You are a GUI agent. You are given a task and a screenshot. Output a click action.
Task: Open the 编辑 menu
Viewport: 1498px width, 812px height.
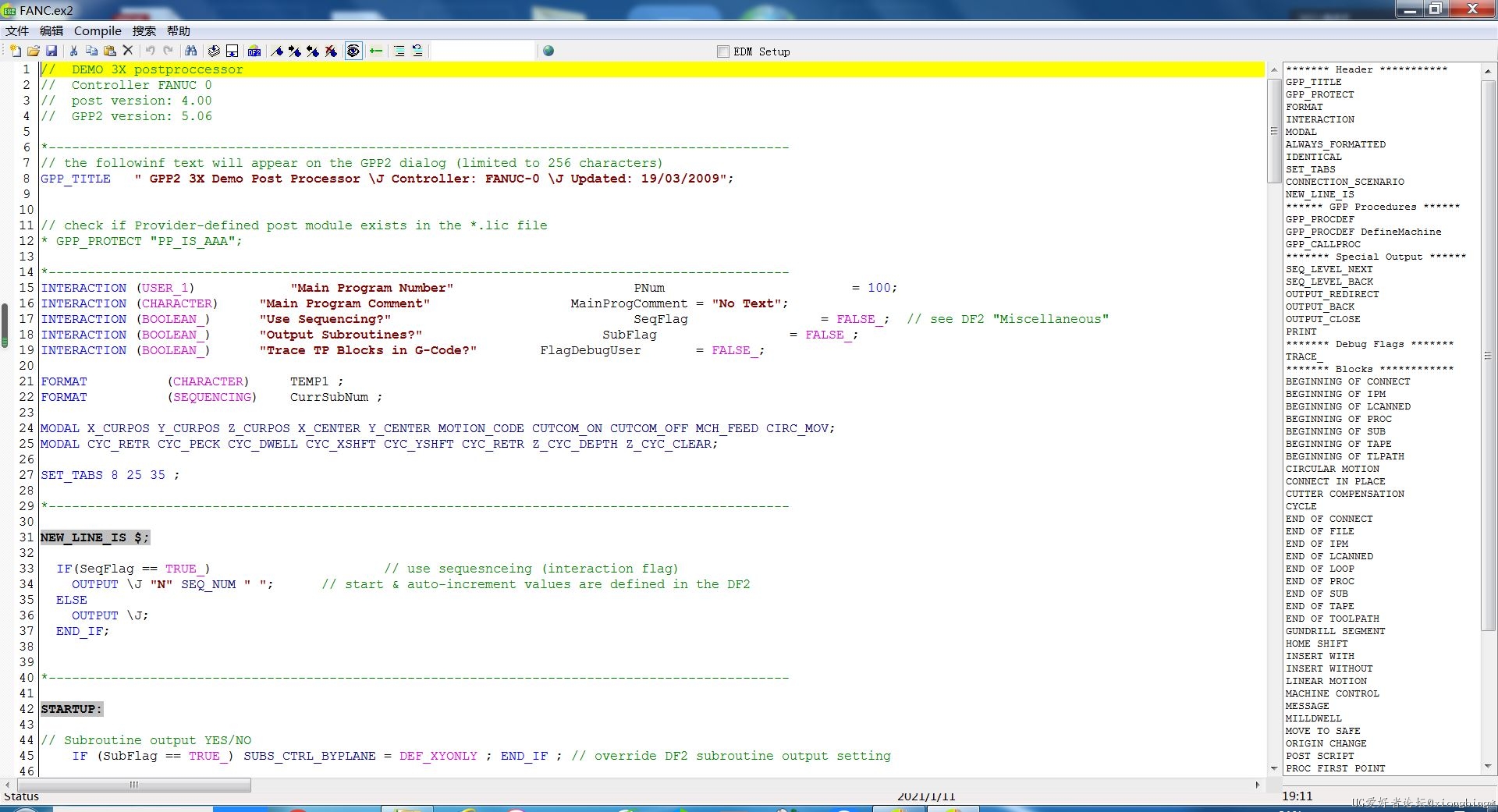51,30
